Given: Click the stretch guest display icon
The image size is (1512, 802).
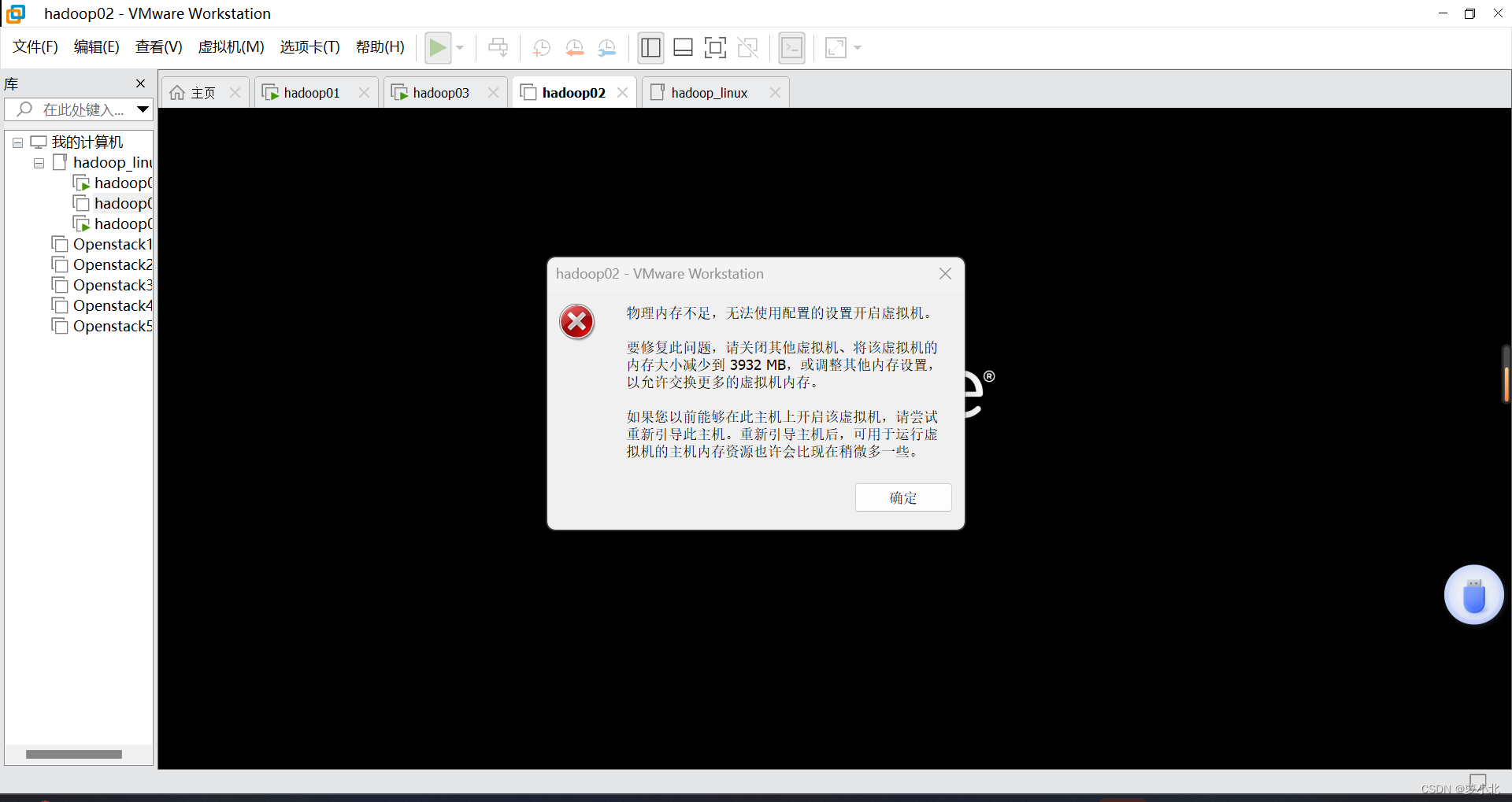Looking at the screenshot, I should (836, 48).
